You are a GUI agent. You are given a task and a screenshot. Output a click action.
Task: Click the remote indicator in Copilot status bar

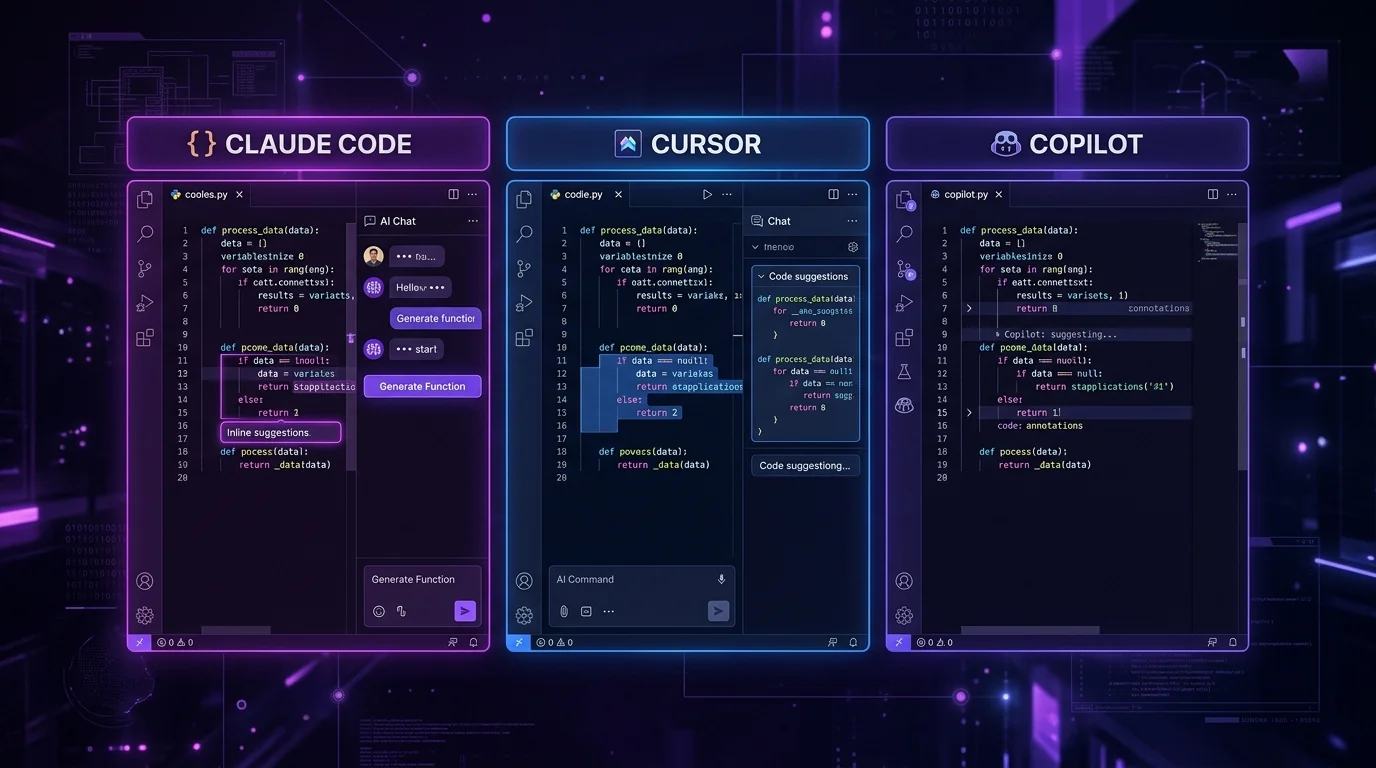click(897, 642)
